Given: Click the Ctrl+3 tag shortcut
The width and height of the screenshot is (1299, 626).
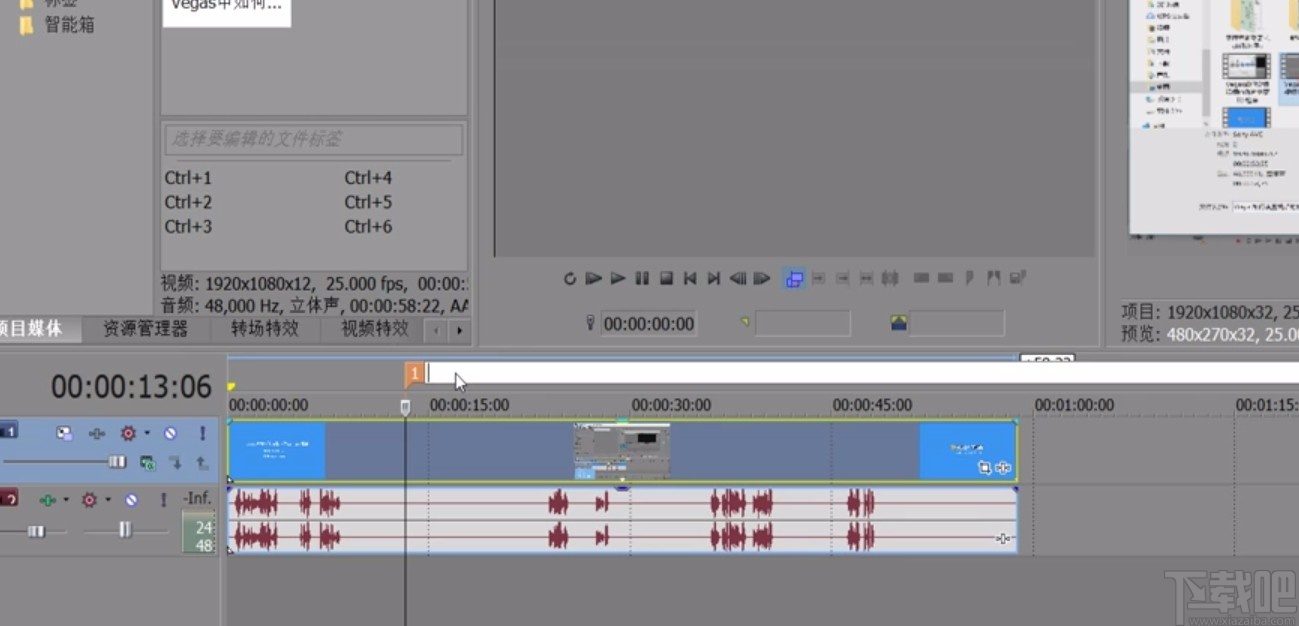Looking at the screenshot, I should point(188,226).
